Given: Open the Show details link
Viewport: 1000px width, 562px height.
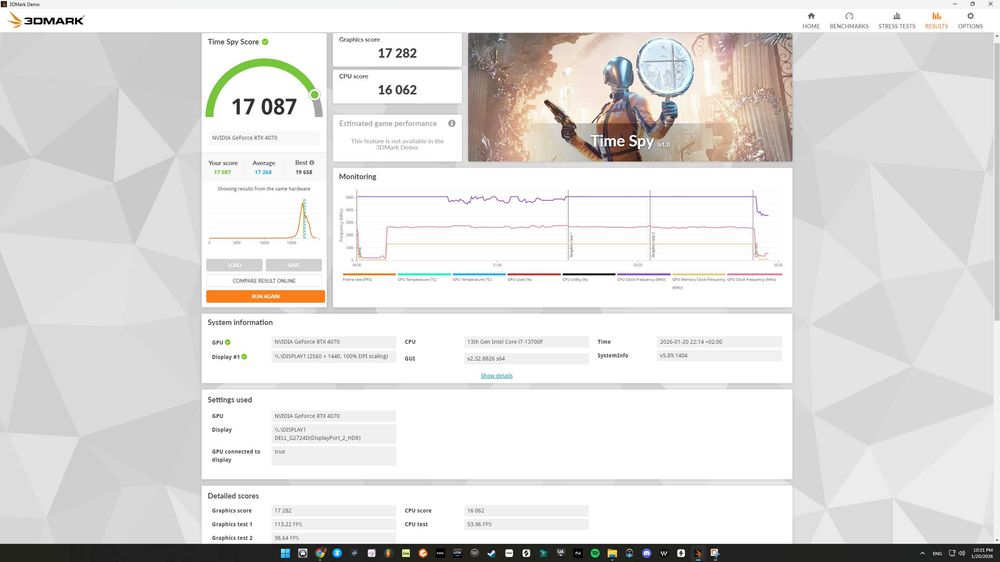Looking at the screenshot, I should click(496, 376).
